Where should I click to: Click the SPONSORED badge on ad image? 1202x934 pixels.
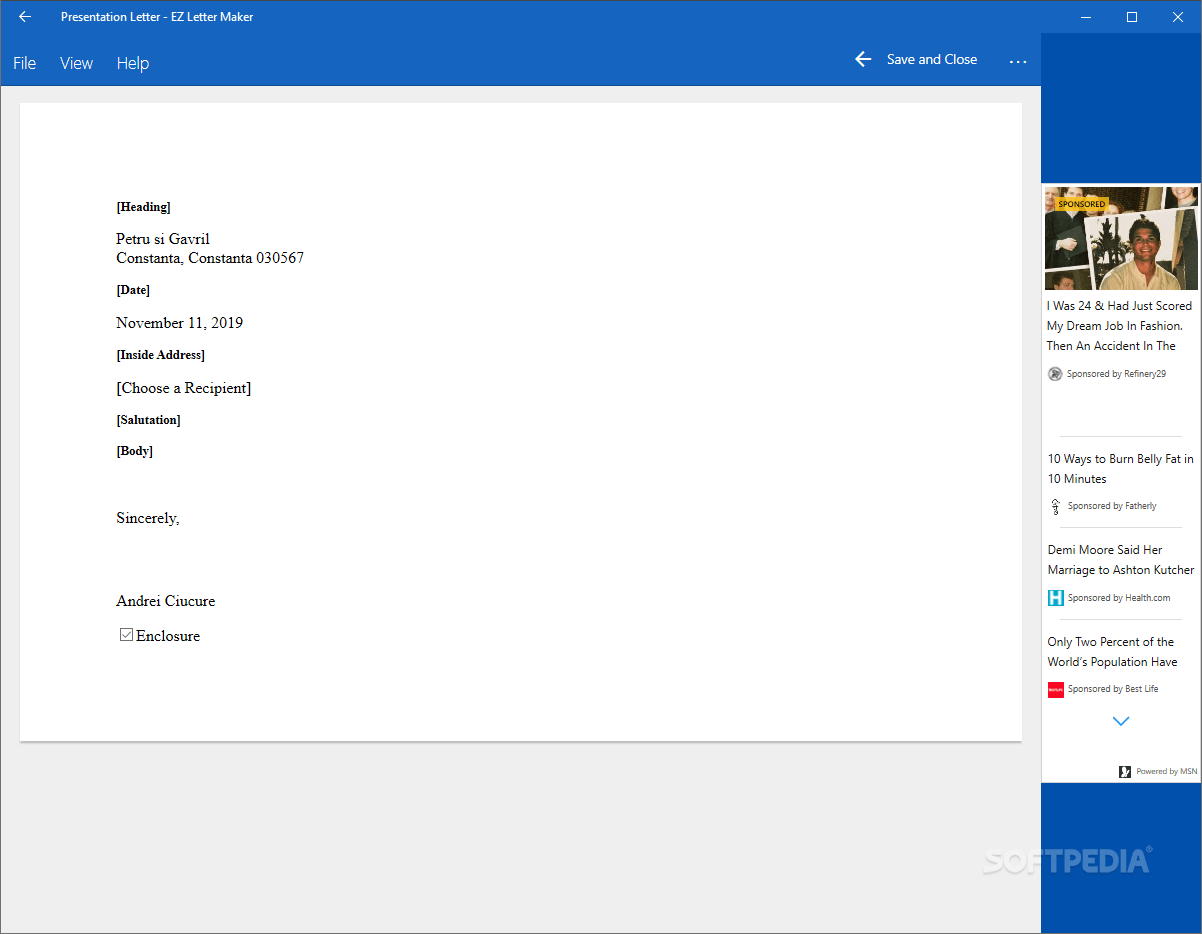pyautogui.click(x=1082, y=204)
